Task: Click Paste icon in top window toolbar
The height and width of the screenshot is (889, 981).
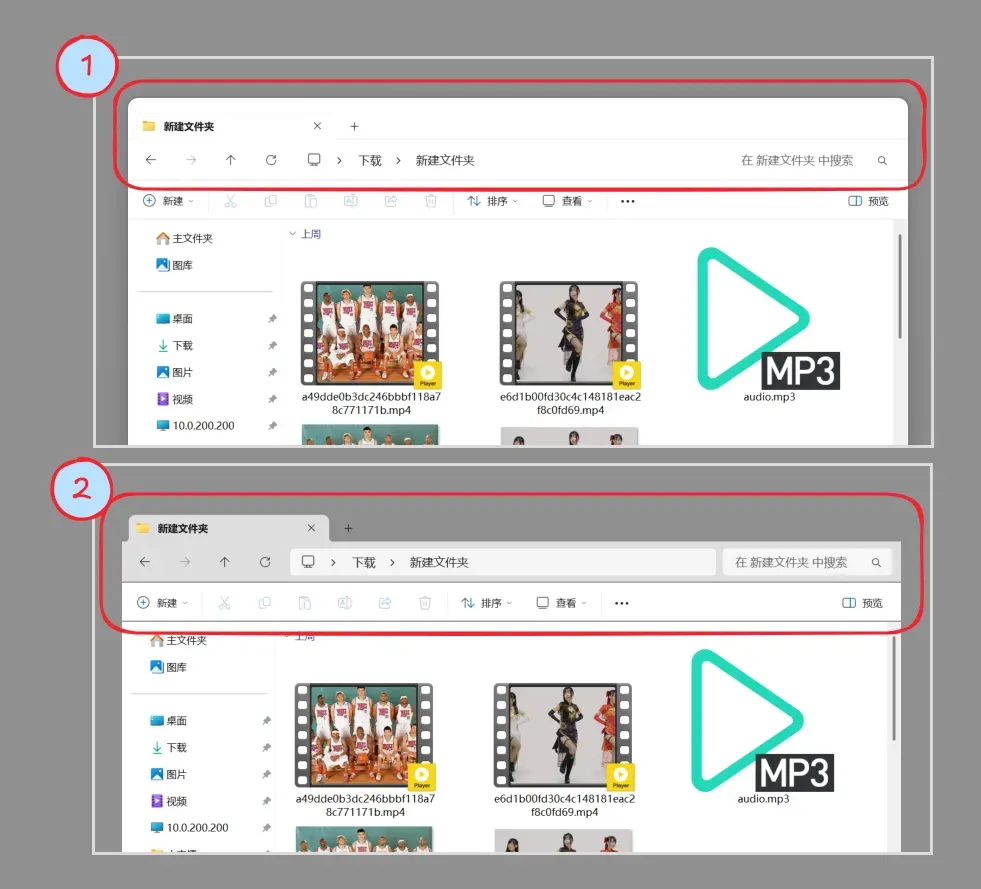Action: pos(310,201)
